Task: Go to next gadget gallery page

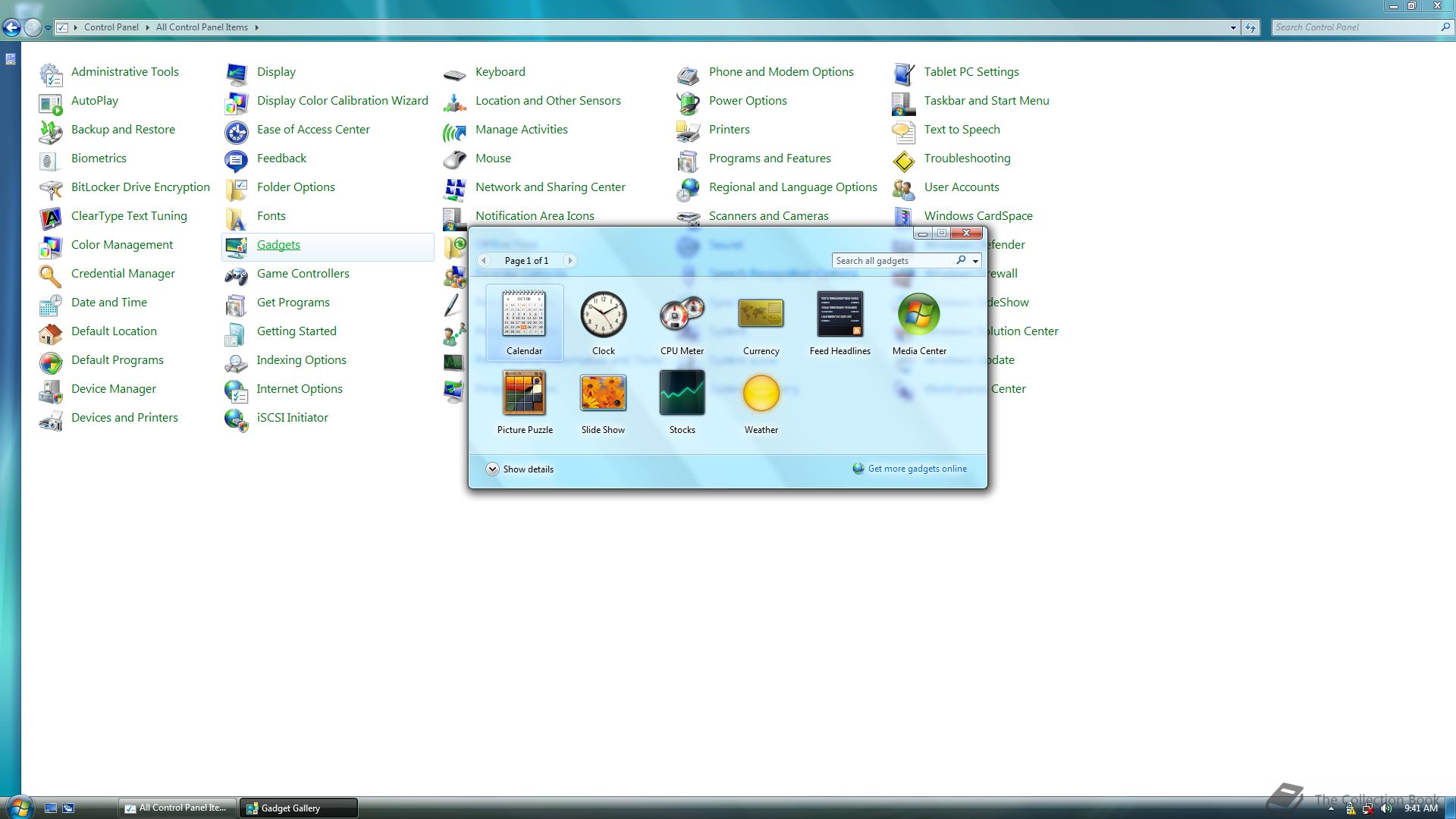Action: (570, 261)
